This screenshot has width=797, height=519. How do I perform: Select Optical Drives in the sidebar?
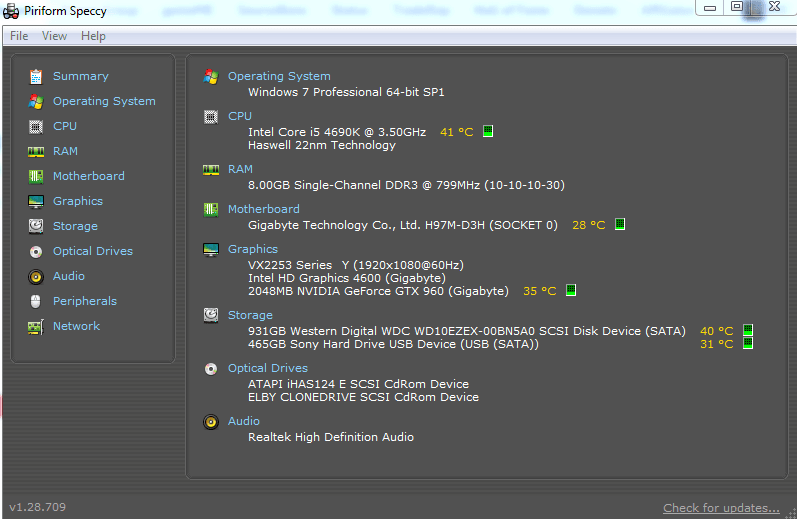[93, 251]
